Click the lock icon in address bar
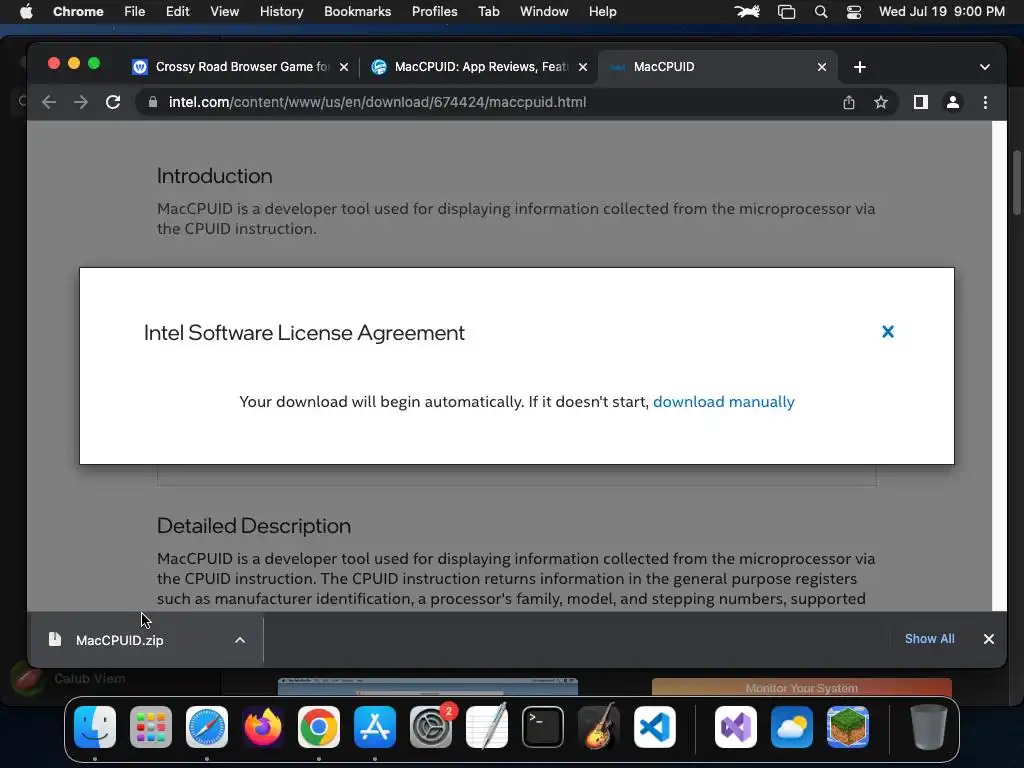This screenshot has width=1024, height=768. click(153, 103)
